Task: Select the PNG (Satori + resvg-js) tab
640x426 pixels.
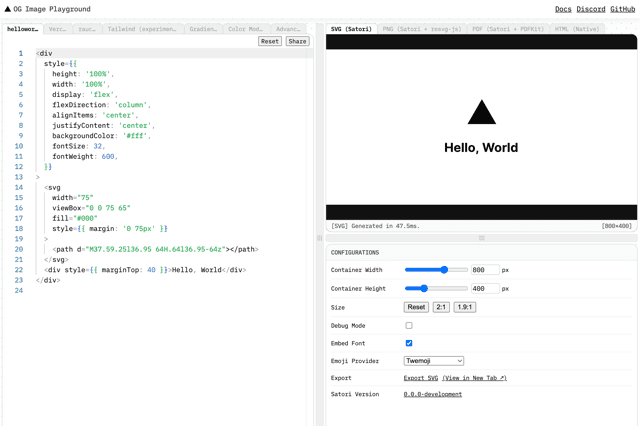Action: pyautogui.click(x=421, y=29)
